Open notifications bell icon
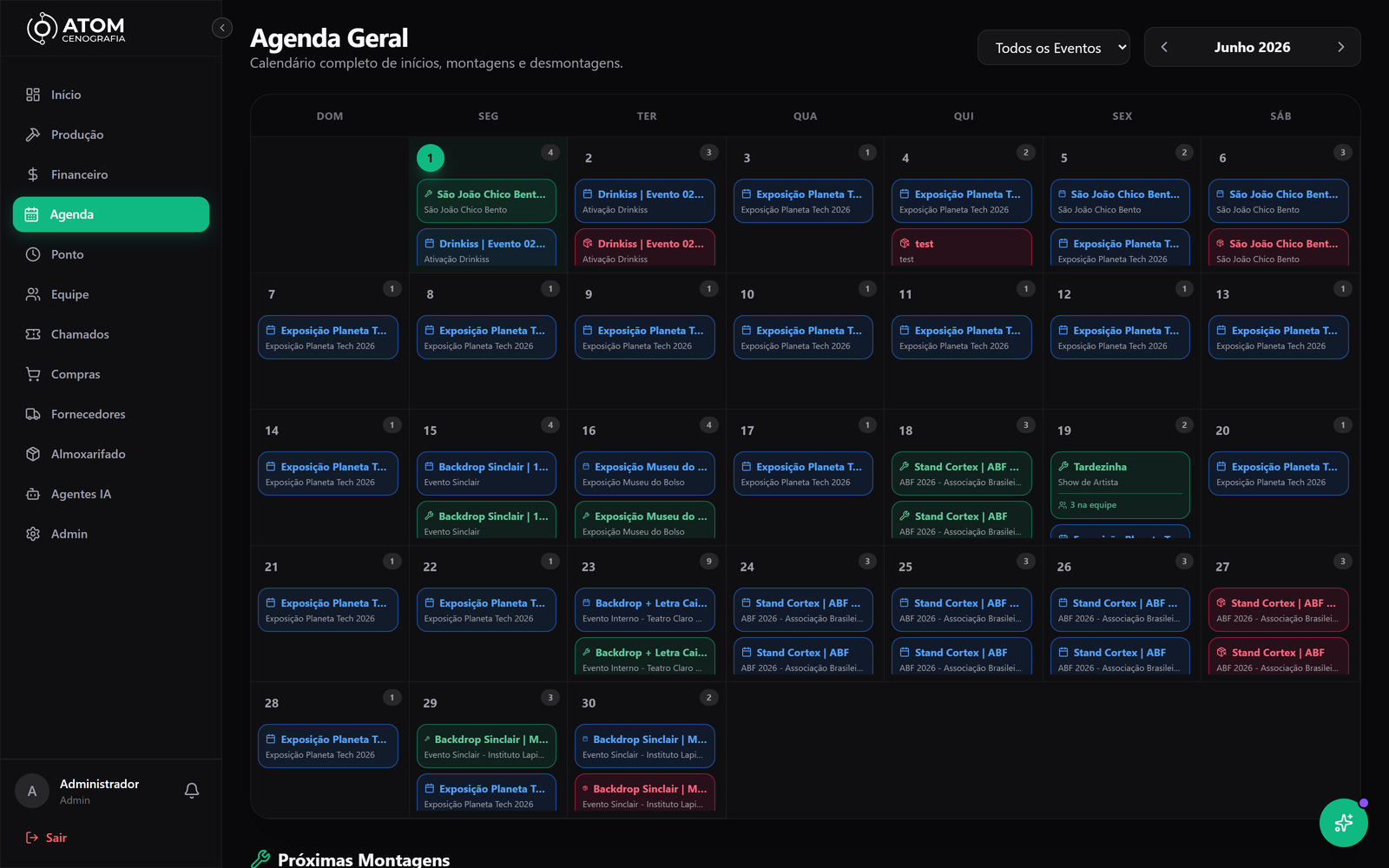The width and height of the screenshot is (1389, 868). click(x=192, y=791)
